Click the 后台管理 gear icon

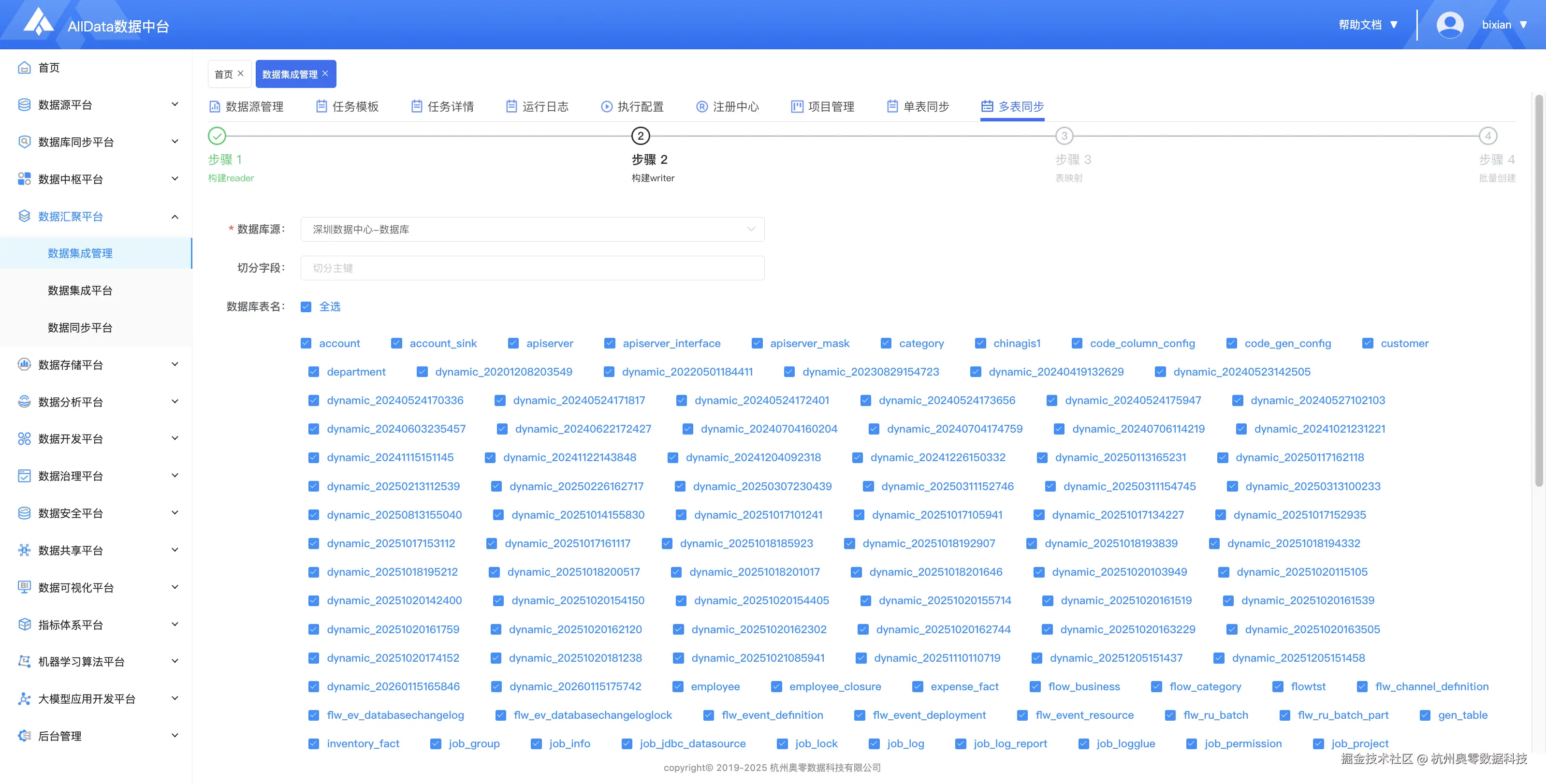(24, 735)
